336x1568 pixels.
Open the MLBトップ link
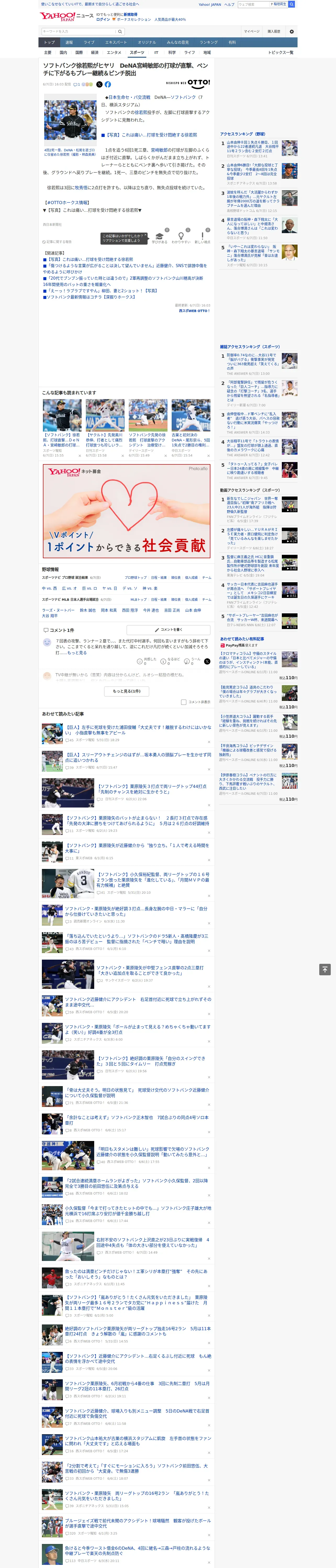pyautogui.click(x=138, y=599)
